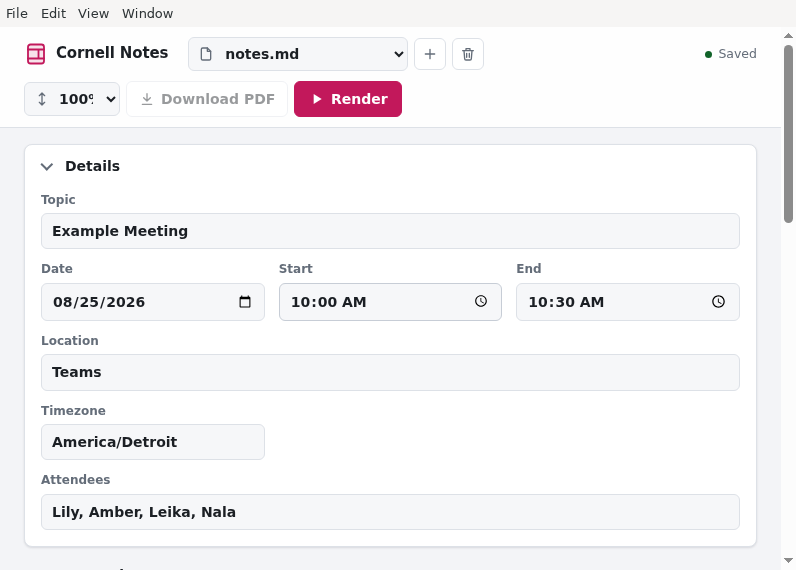Click the Start time field 10:00 AM
Viewport: 796px width, 570px height.
click(x=390, y=302)
